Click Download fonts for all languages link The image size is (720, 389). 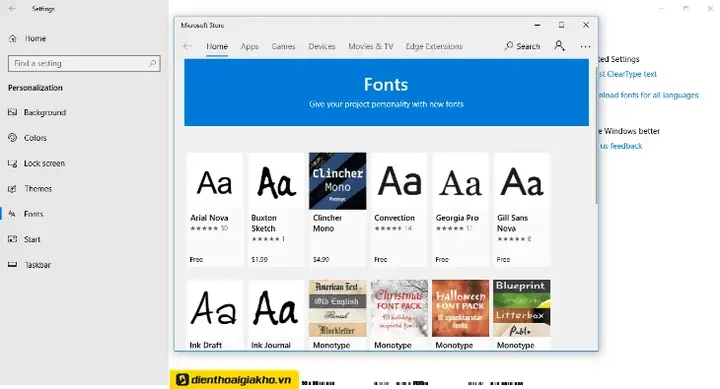pos(648,95)
